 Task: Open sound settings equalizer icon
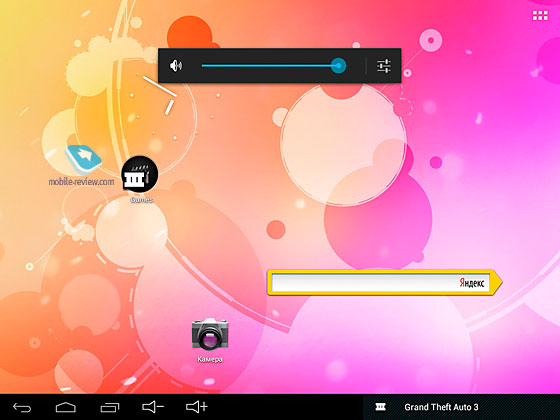384,66
